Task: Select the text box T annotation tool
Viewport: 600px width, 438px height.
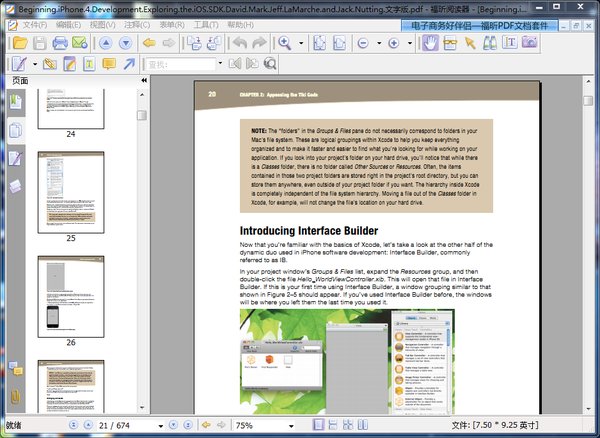Action: click(89, 64)
